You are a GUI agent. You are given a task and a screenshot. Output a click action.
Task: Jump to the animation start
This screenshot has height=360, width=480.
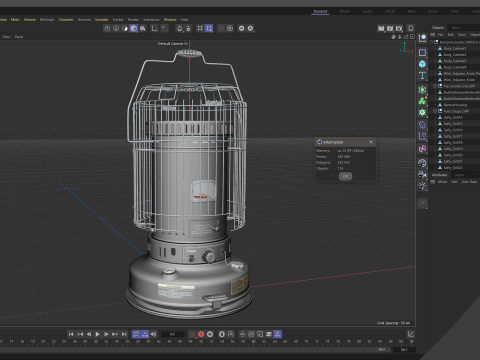71,334
